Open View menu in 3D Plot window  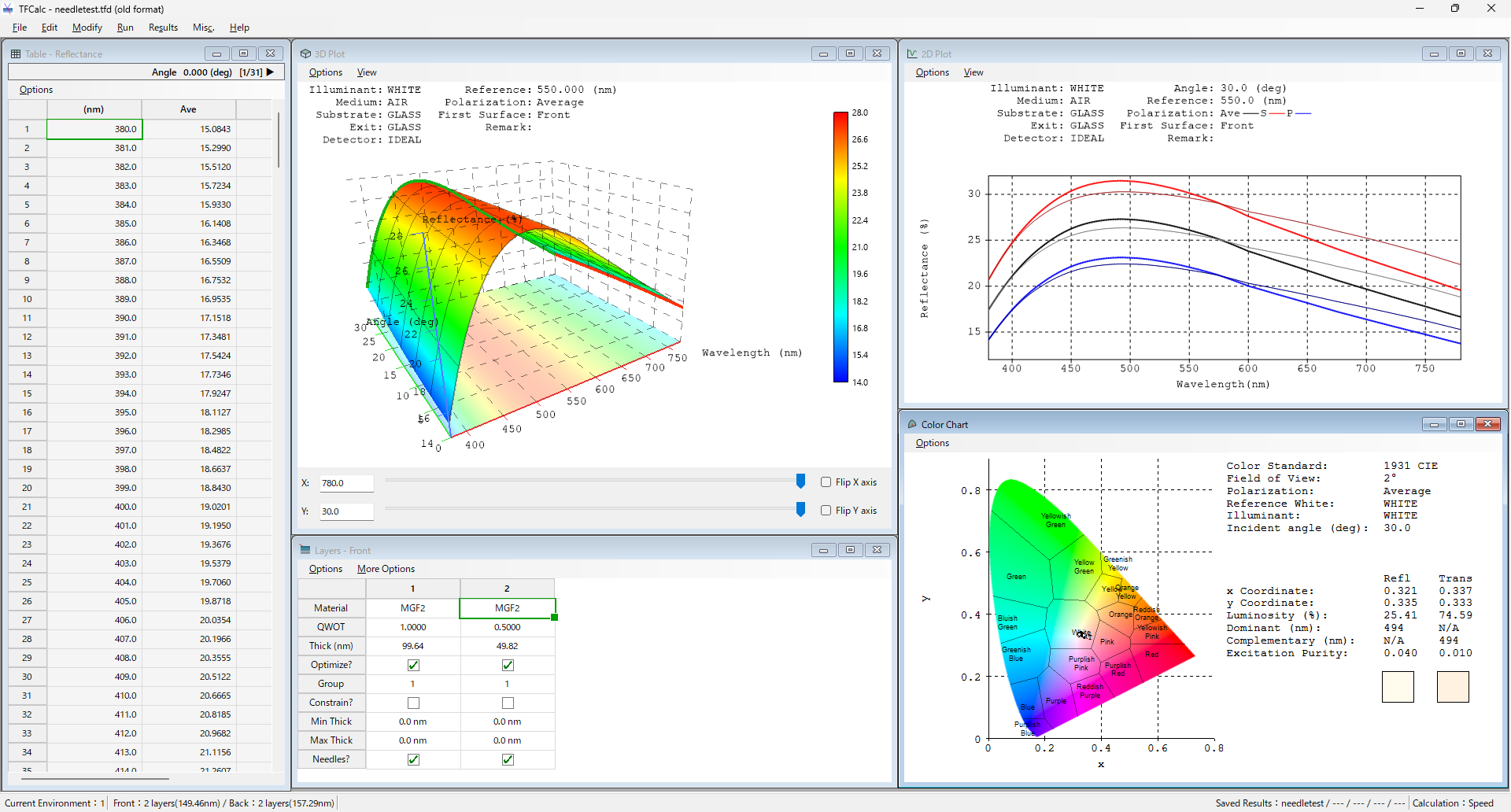(x=367, y=72)
